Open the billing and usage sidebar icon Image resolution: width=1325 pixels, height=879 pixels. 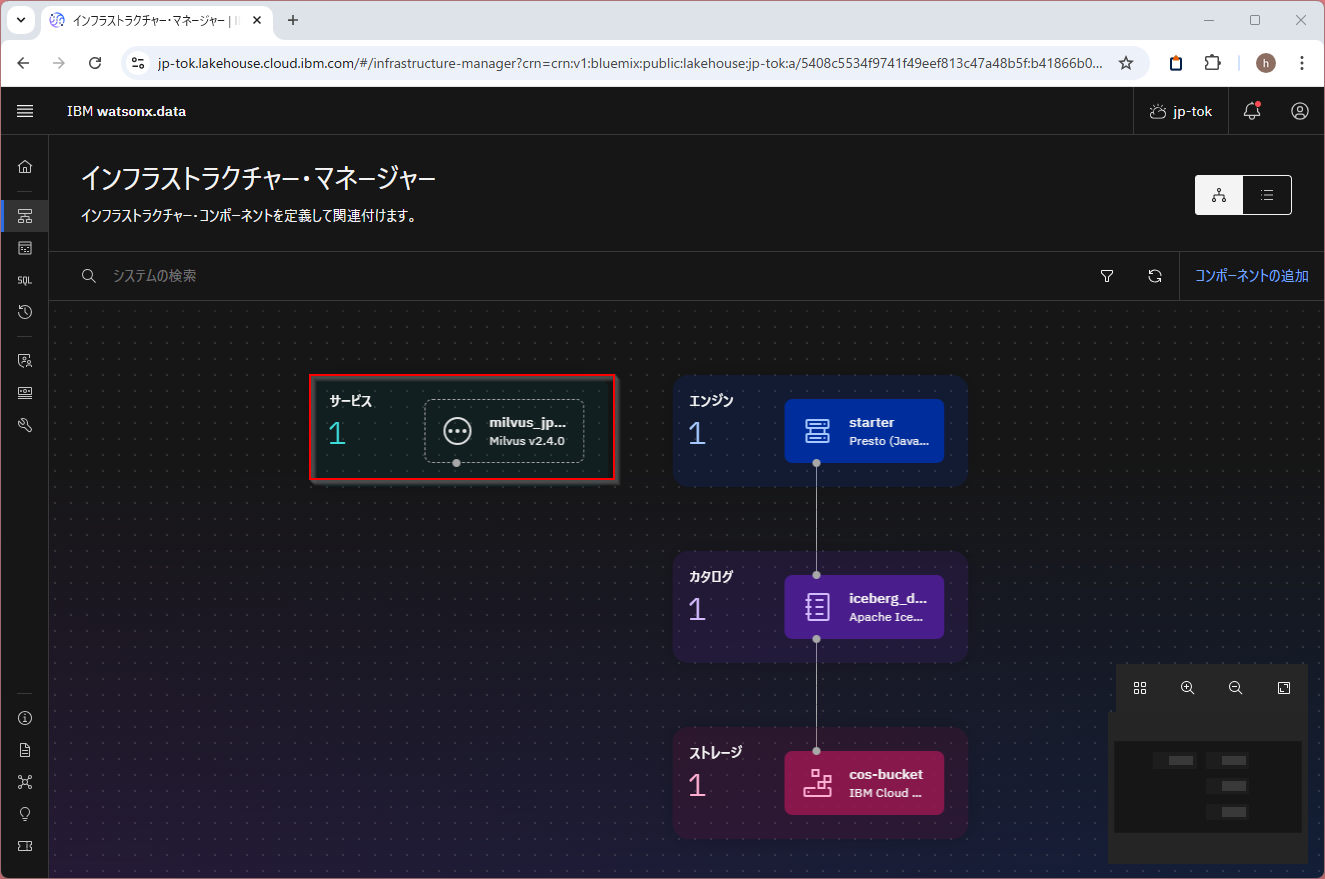click(x=25, y=393)
